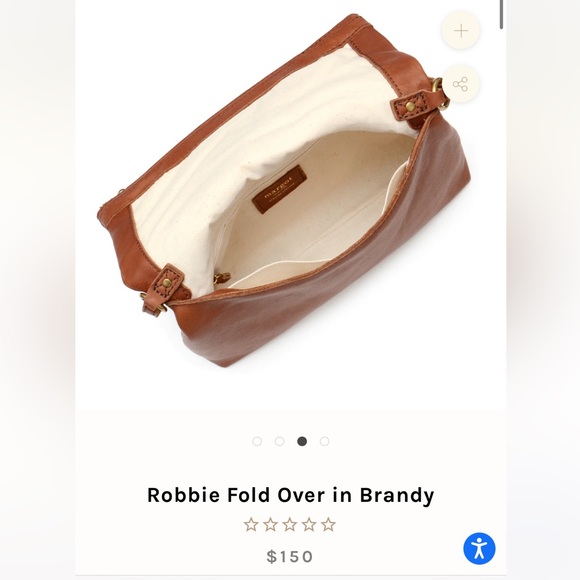Click brass snap on upper right strap tab
This screenshot has width=580, height=580.
coord(410,107)
